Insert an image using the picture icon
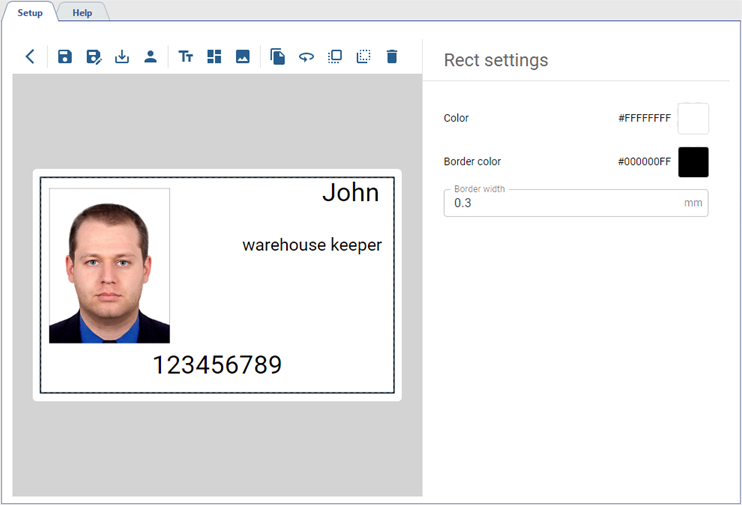 (x=242, y=57)
